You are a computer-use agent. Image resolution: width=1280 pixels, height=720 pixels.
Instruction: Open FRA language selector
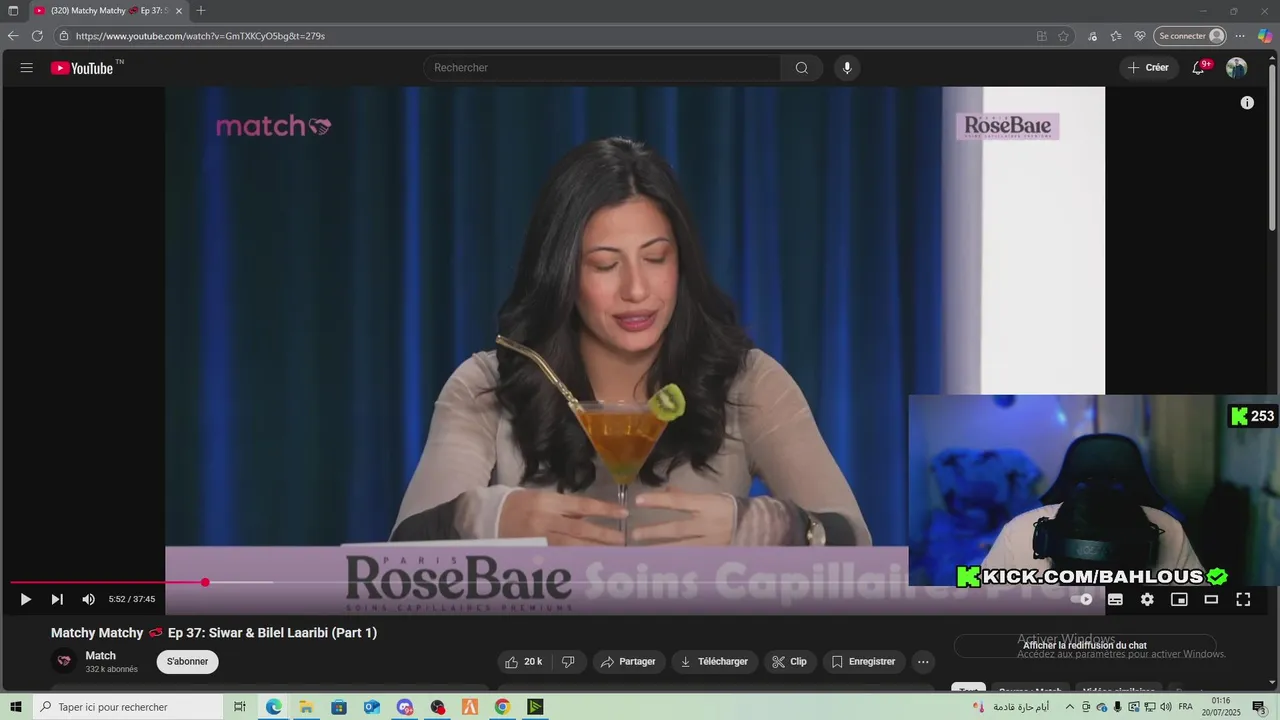[1186, 707]
